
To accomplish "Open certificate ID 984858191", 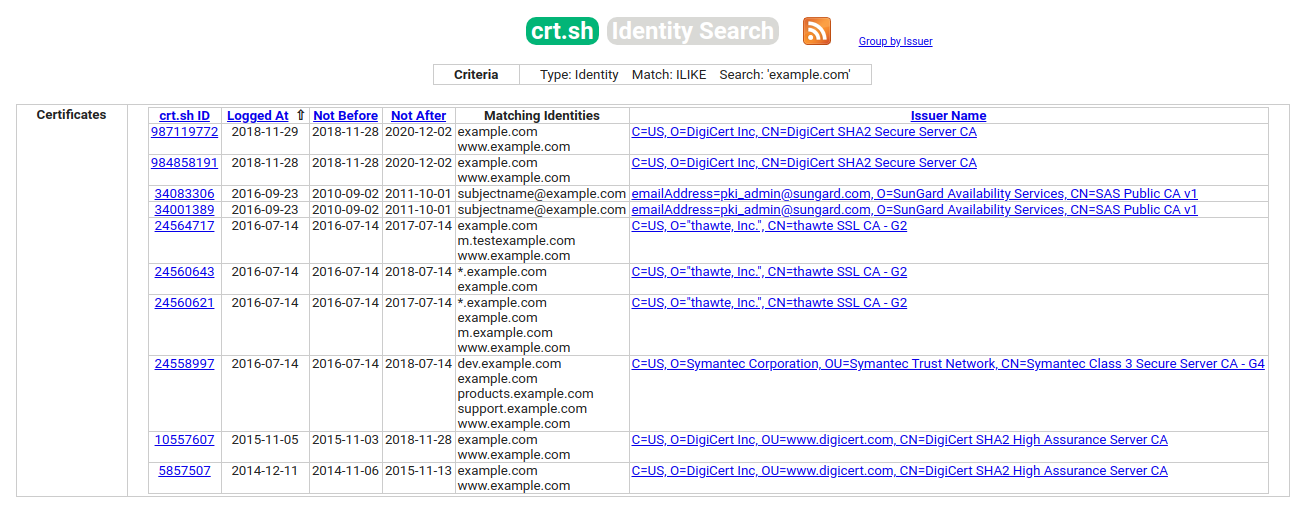I will click(x=184, y=163).
